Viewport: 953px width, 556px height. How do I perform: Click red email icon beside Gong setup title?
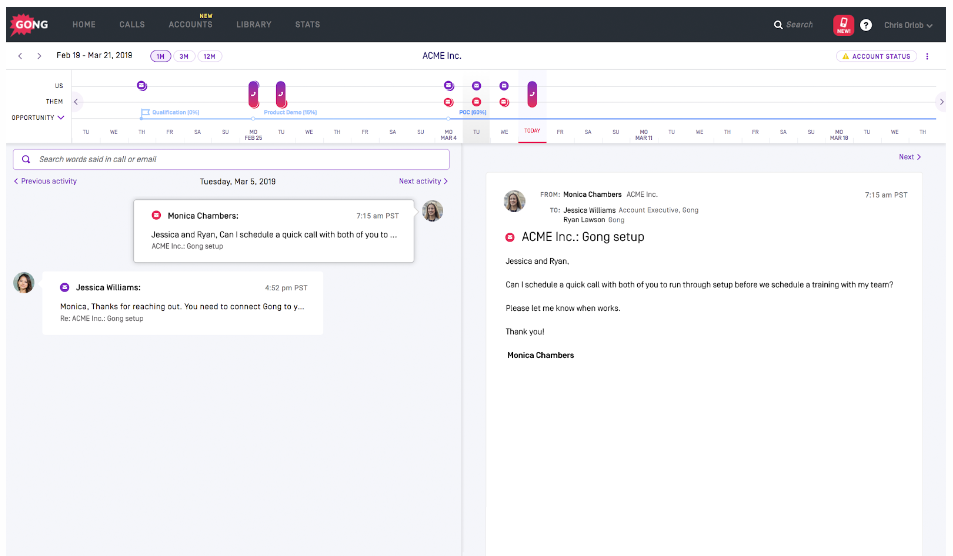click(x=510, y=237)
